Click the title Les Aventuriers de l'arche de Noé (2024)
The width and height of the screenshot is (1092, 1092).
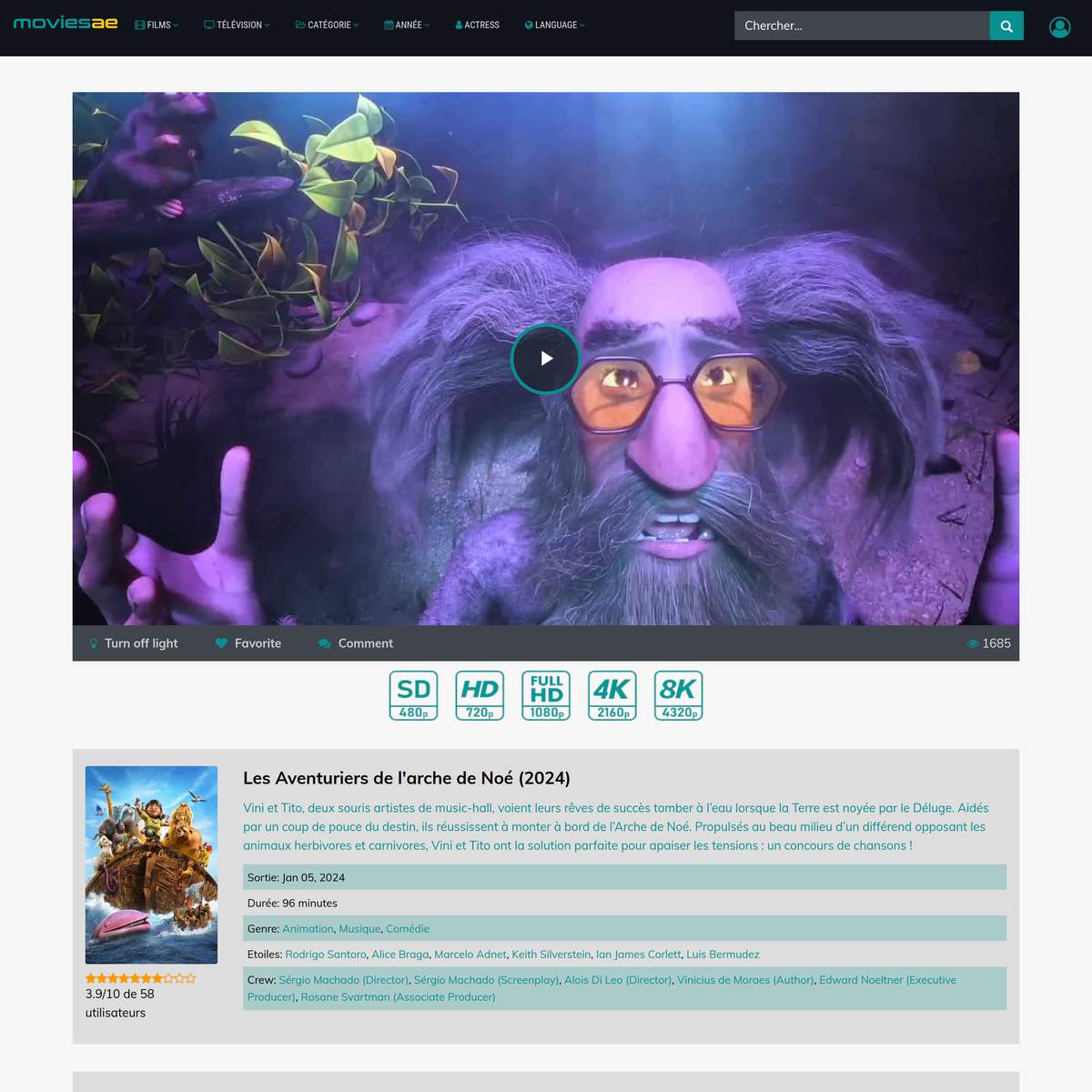point(407,778)
